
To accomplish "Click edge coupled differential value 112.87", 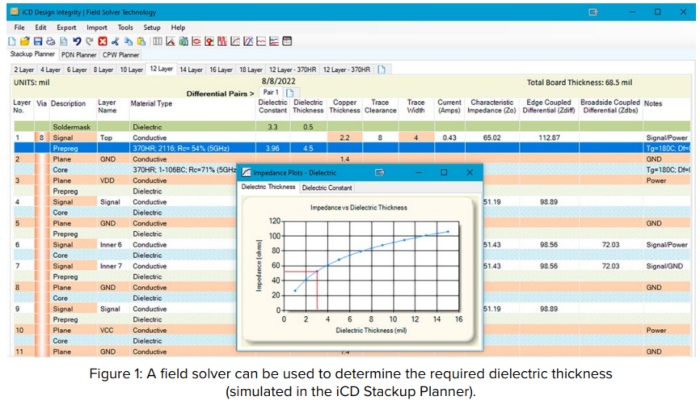I will (549, 138).
